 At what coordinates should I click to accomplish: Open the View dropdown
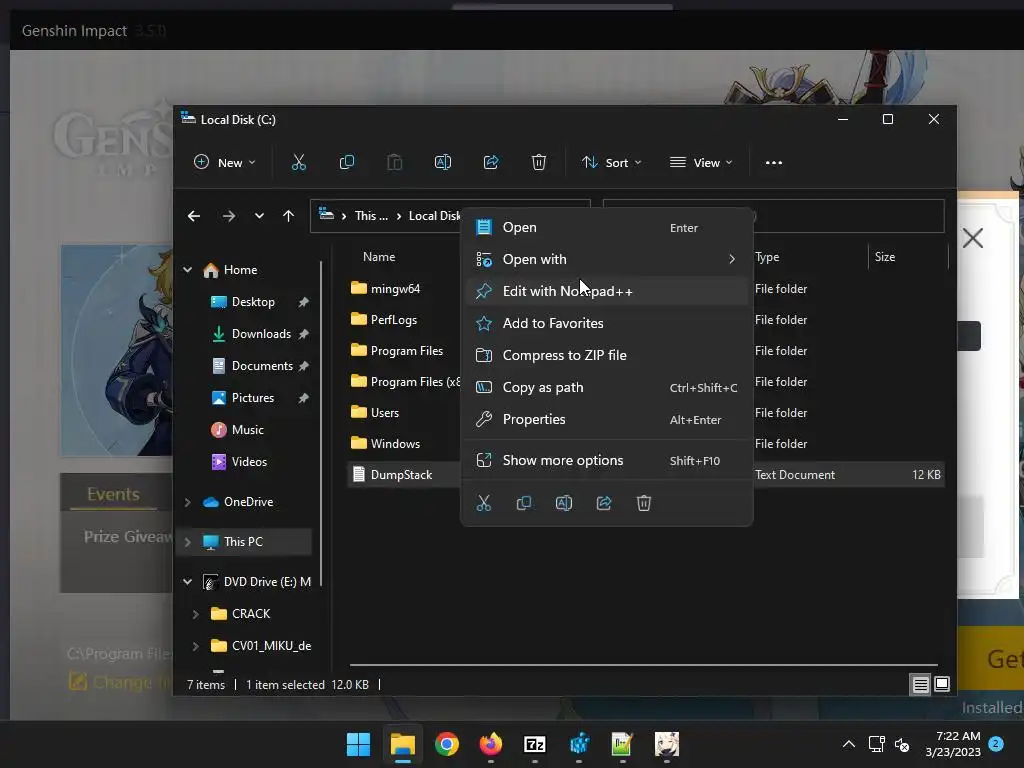coord(701,163)
